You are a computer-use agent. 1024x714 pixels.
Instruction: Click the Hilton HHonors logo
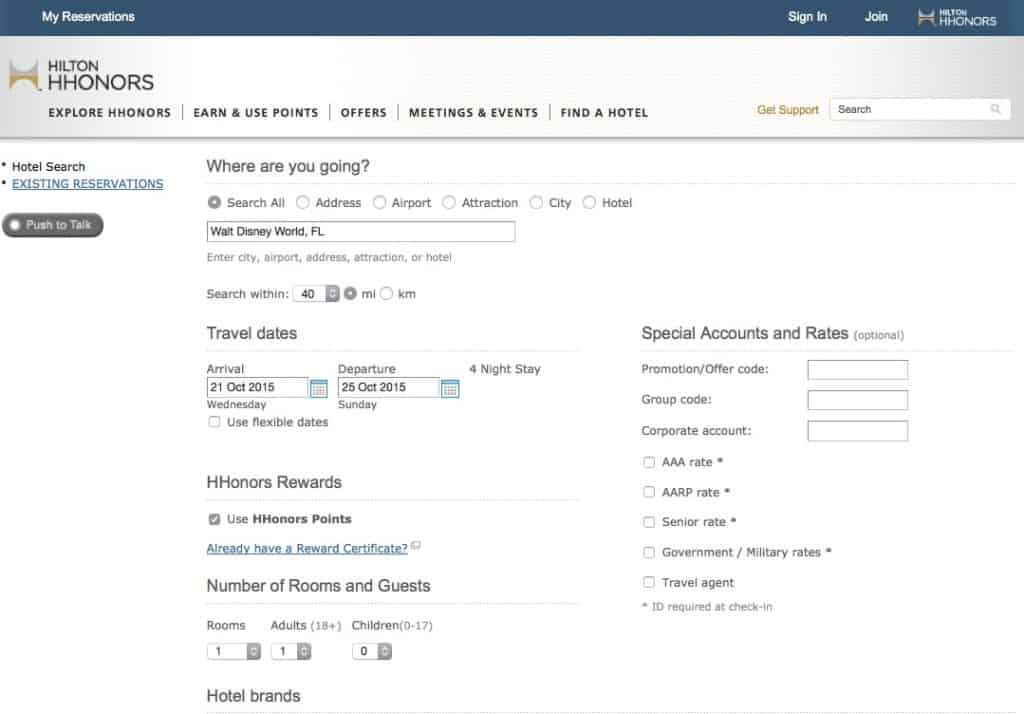point(82,75)
